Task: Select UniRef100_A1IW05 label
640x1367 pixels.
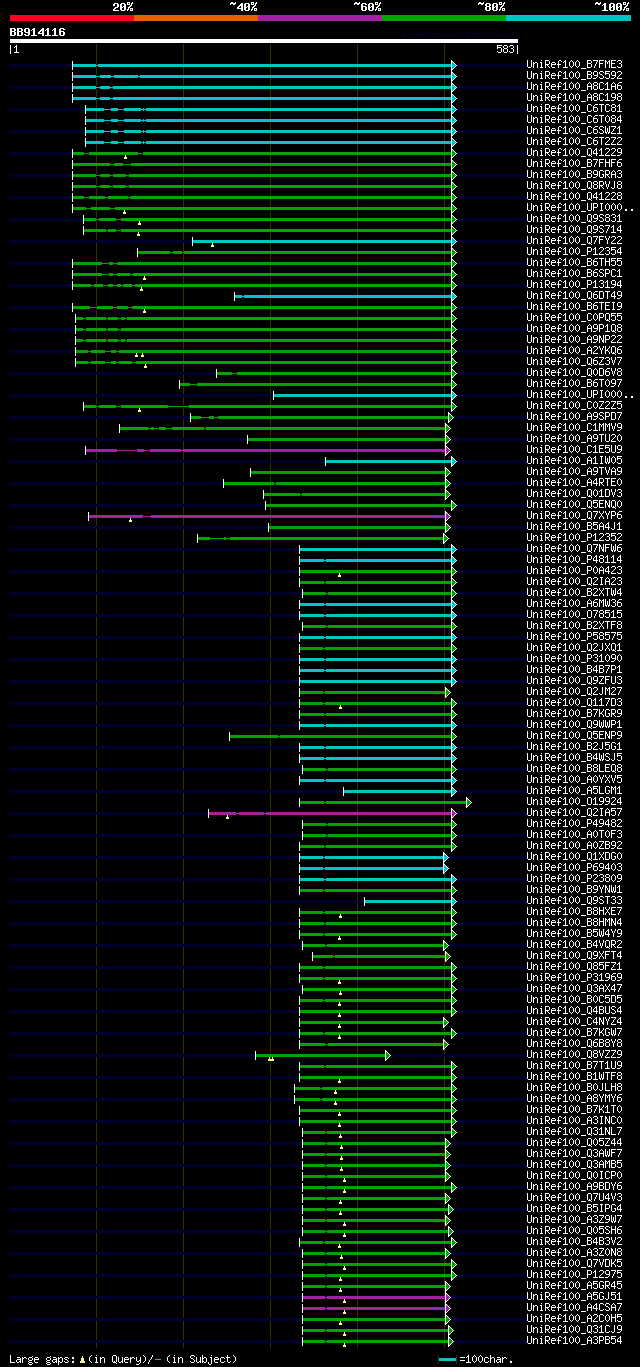Action: point(574,461)
